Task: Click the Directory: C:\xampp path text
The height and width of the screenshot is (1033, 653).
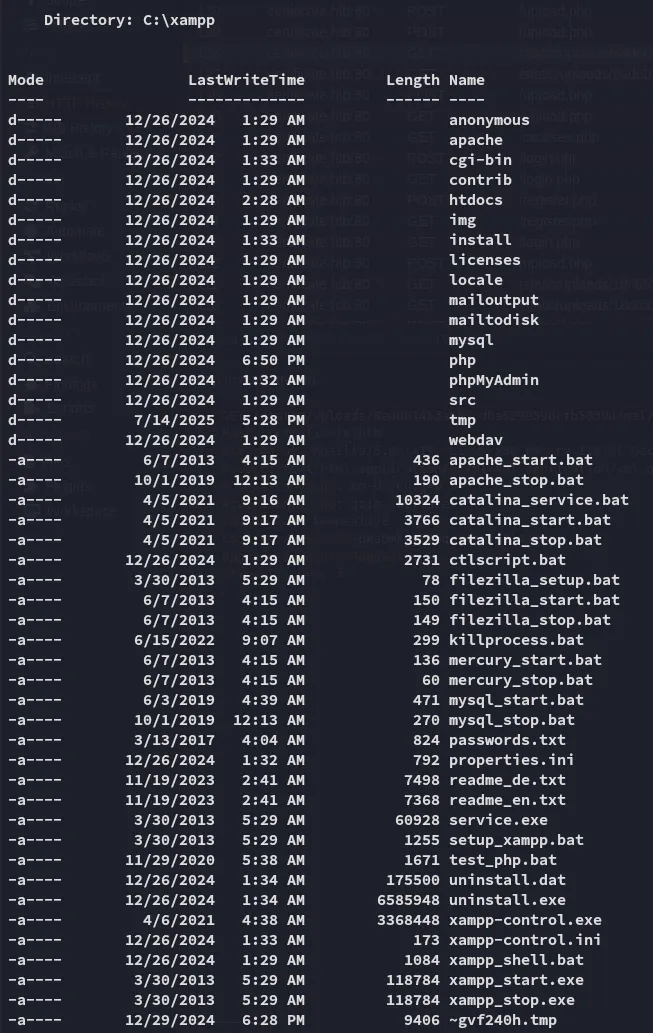Action: 129,20
